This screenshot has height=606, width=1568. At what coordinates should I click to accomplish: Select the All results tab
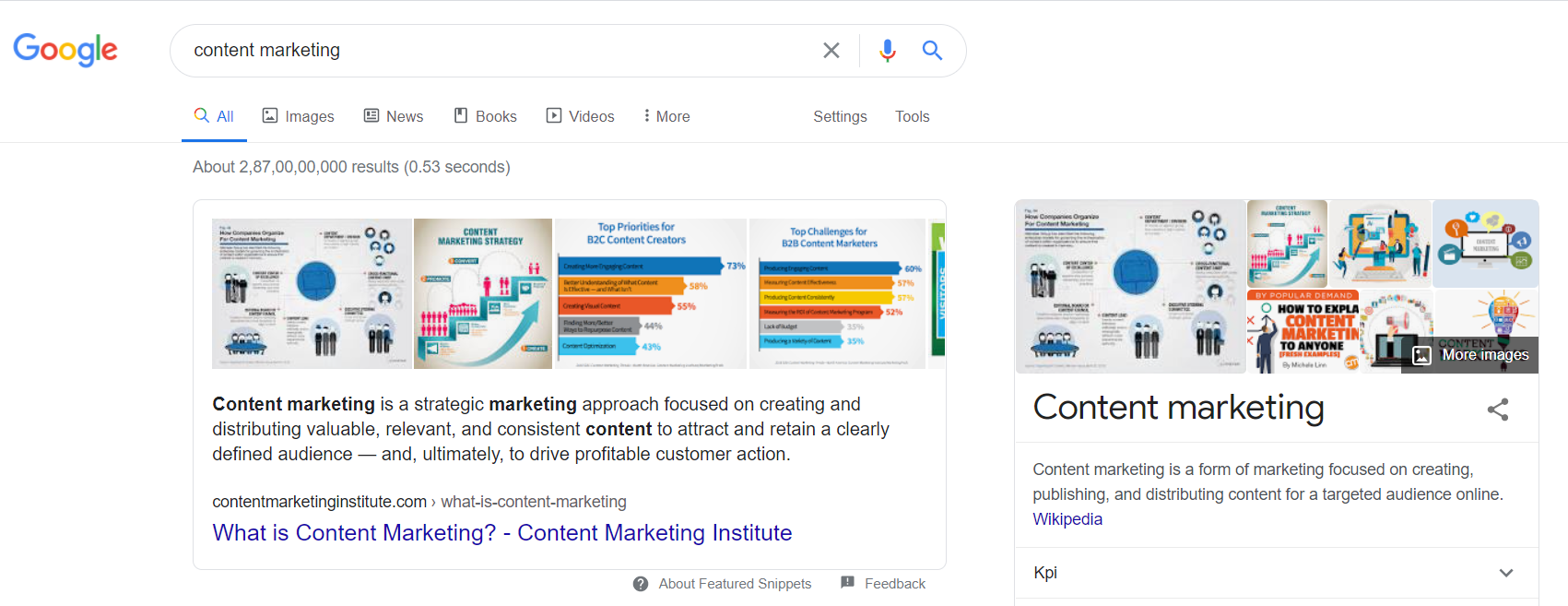coord(214,116)
